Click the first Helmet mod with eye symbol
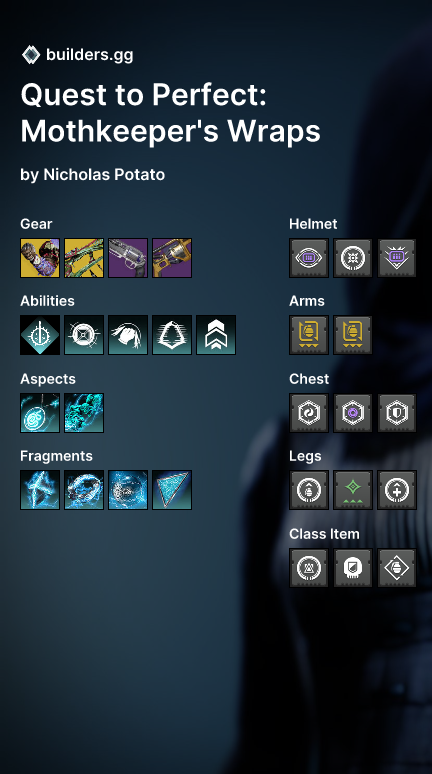Screen dimensions: 432x774 (309, 258)
